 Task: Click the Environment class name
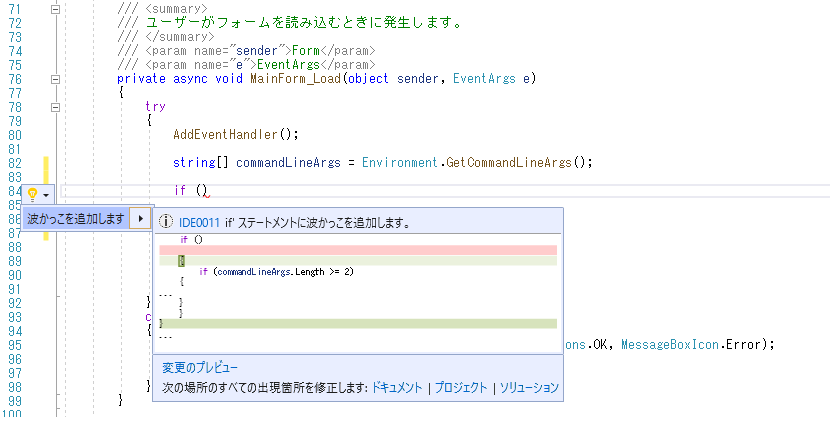[400, 163]
